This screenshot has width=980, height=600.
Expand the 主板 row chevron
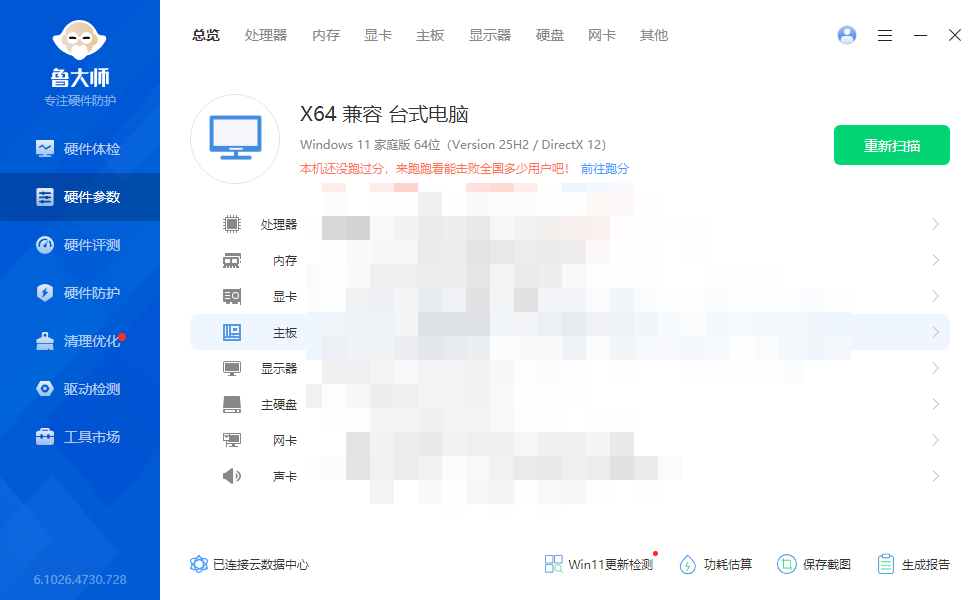tap(936, 332)
